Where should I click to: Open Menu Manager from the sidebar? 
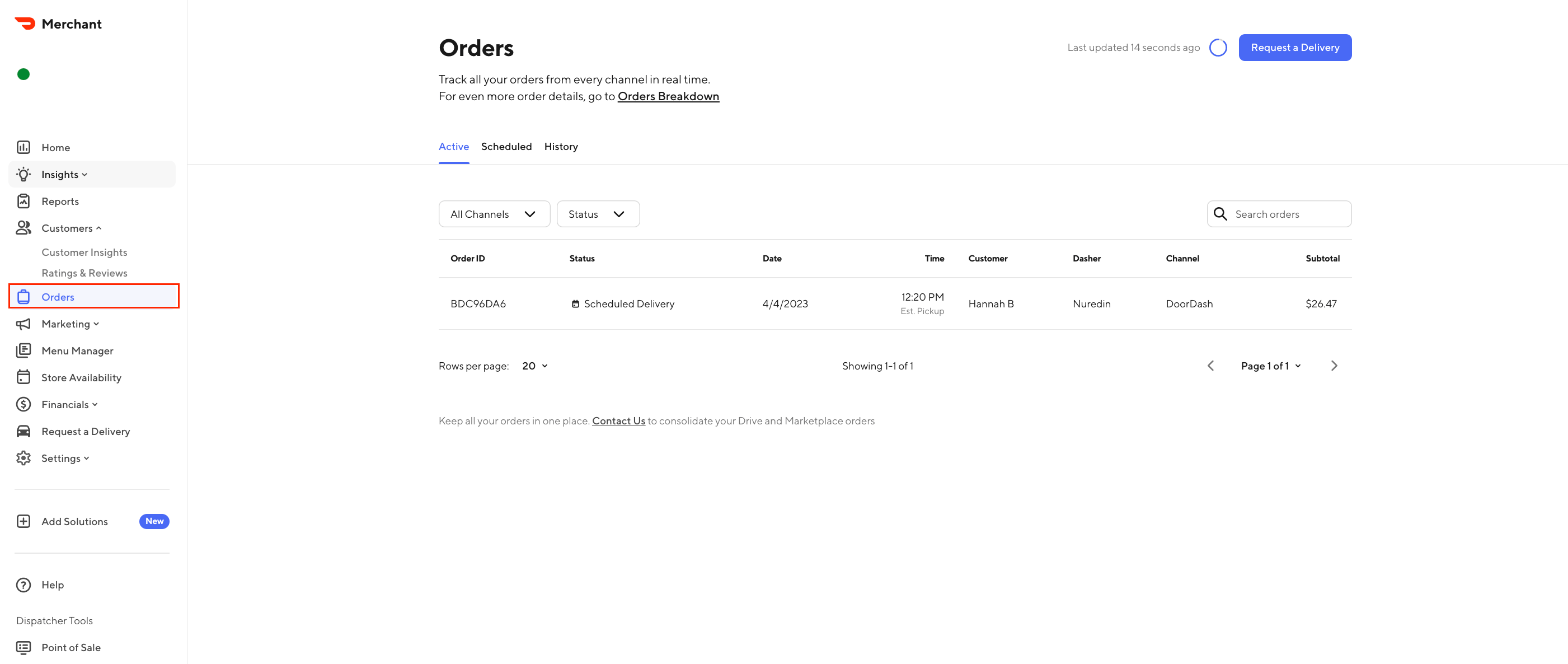pos(77,350)
